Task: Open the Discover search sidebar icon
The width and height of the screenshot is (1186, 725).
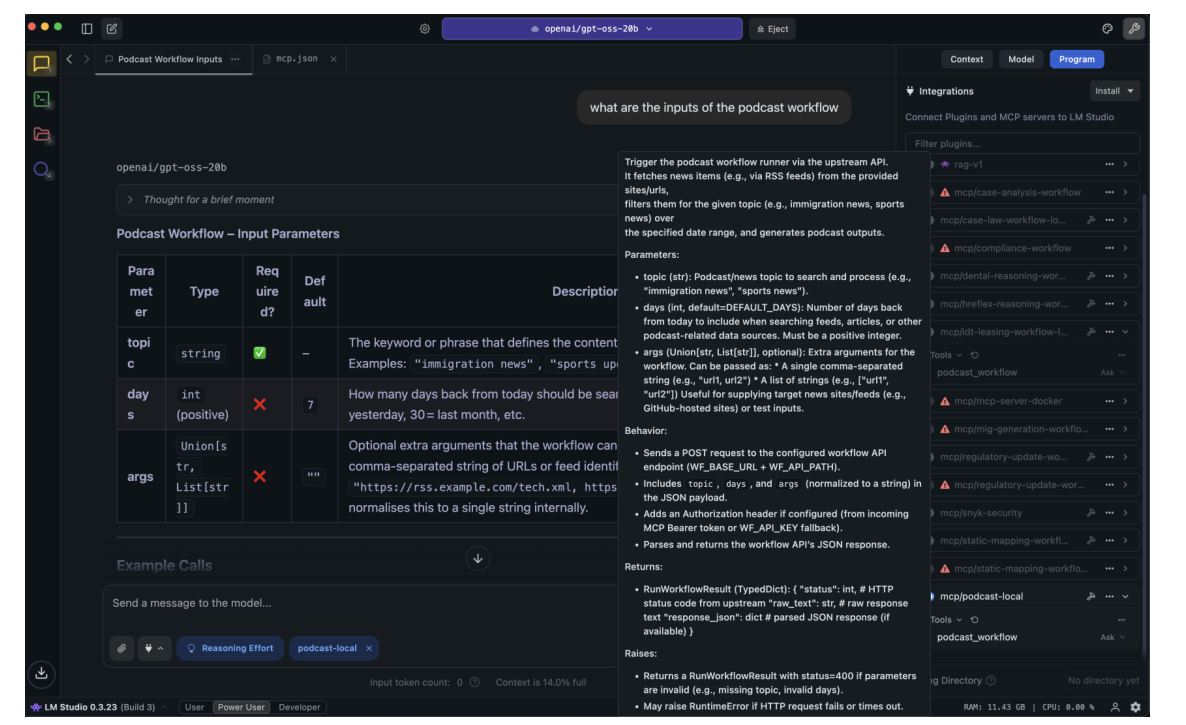Action: tap(41, 170)
